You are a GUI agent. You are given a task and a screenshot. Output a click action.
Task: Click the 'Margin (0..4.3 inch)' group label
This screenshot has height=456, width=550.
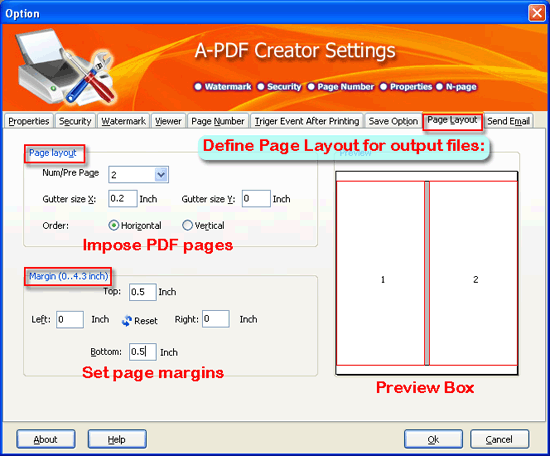pyautogui.click(x=68, y=276)
